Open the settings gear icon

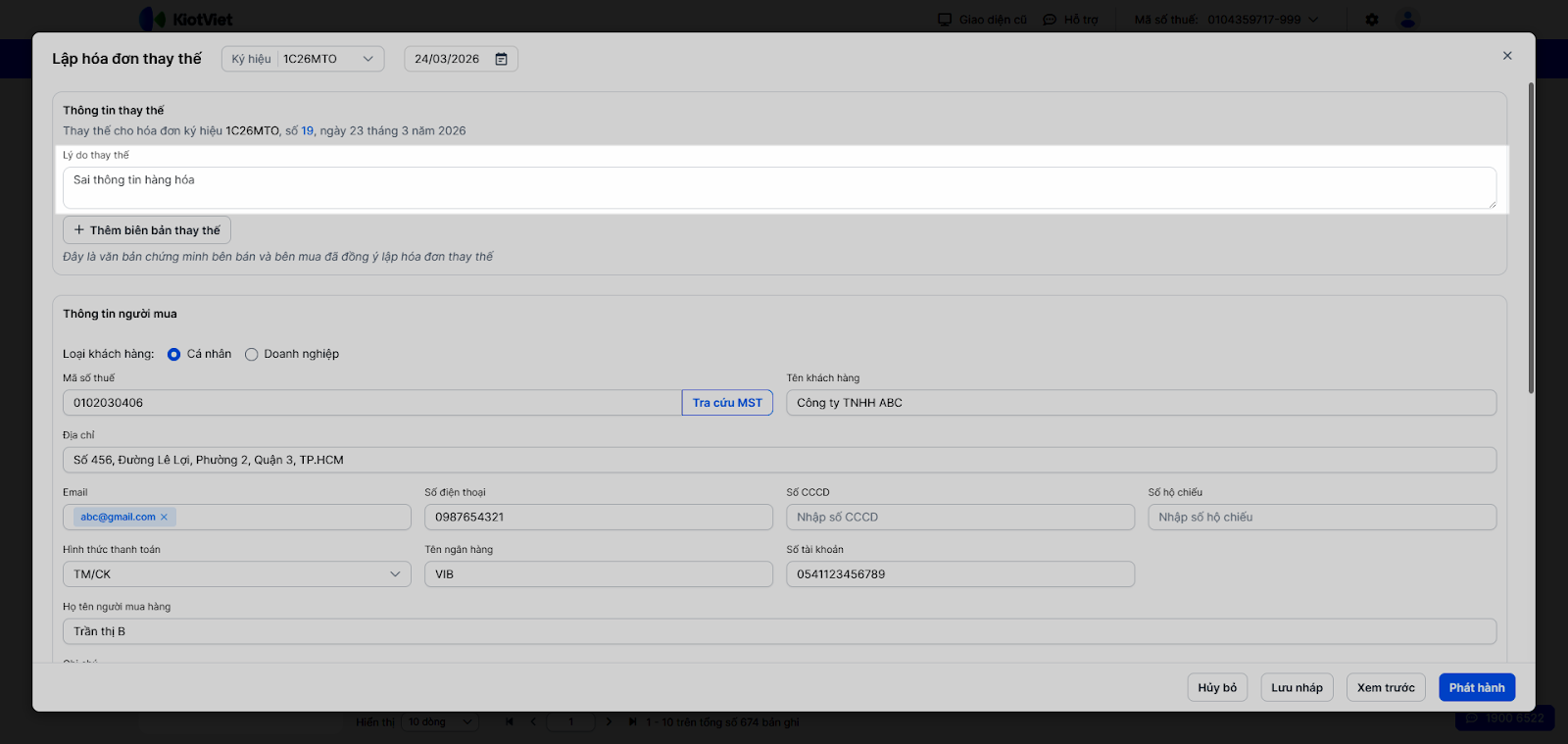pos(1372,20)
